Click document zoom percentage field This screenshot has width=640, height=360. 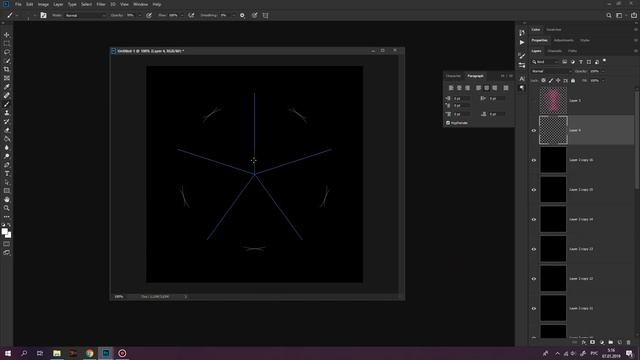coord(119,296)
